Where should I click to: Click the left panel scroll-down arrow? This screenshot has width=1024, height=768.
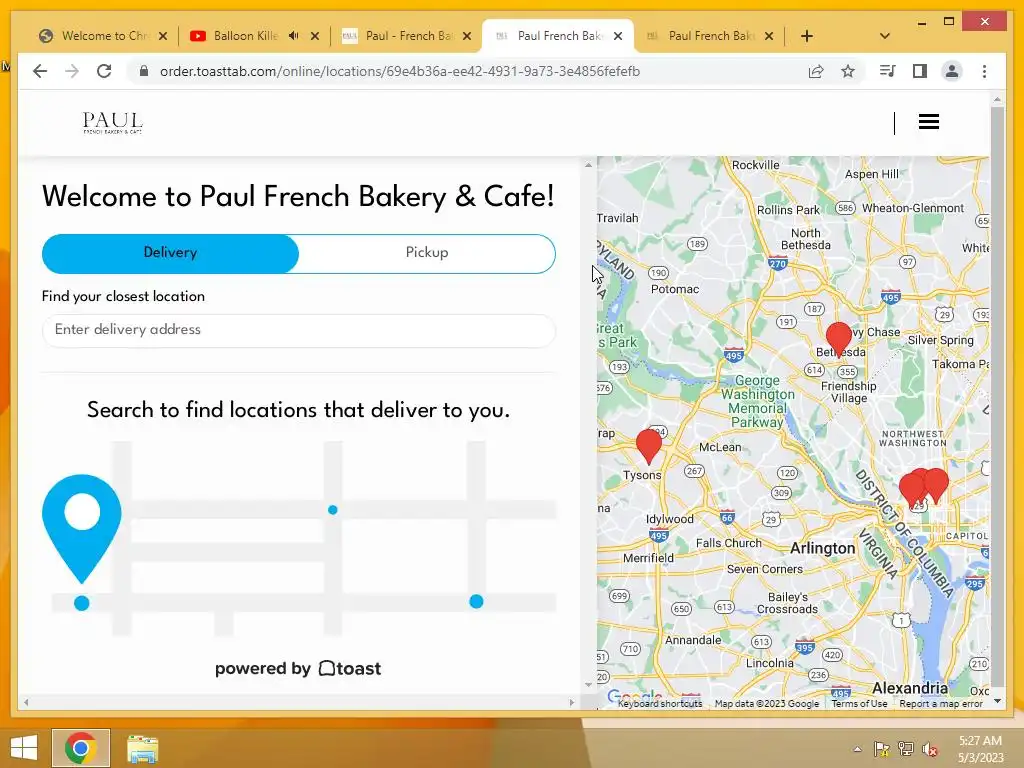588,685
